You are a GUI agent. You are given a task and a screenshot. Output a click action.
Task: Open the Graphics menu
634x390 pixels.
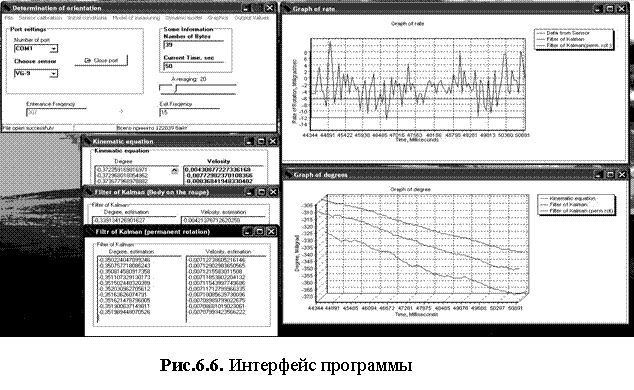point(218,18)
